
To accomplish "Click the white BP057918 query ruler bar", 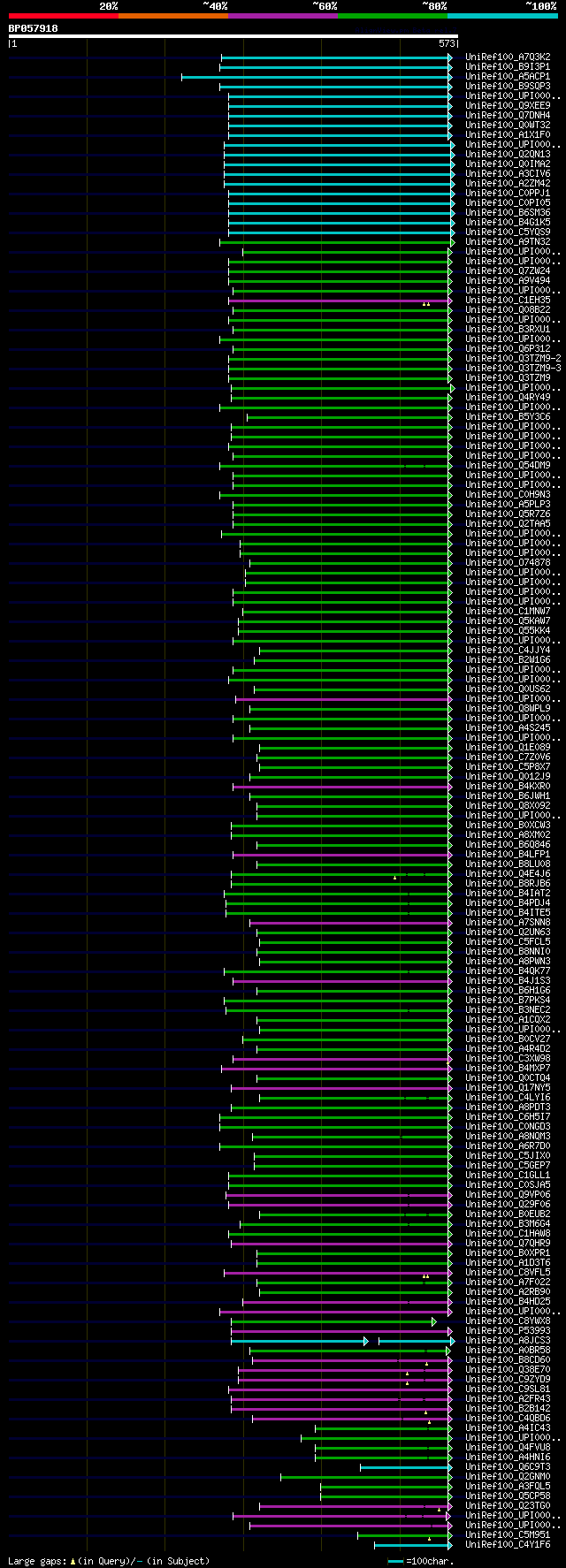I will point(233,36).
